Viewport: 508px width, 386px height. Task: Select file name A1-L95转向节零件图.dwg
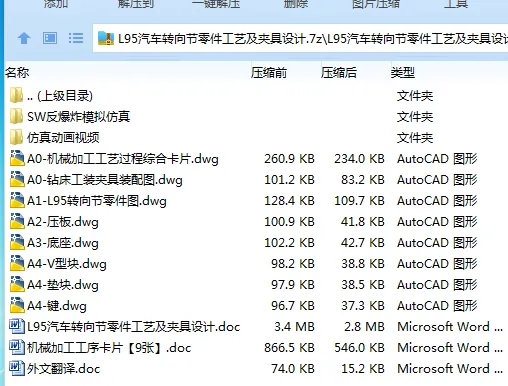[x=97, y=201]
